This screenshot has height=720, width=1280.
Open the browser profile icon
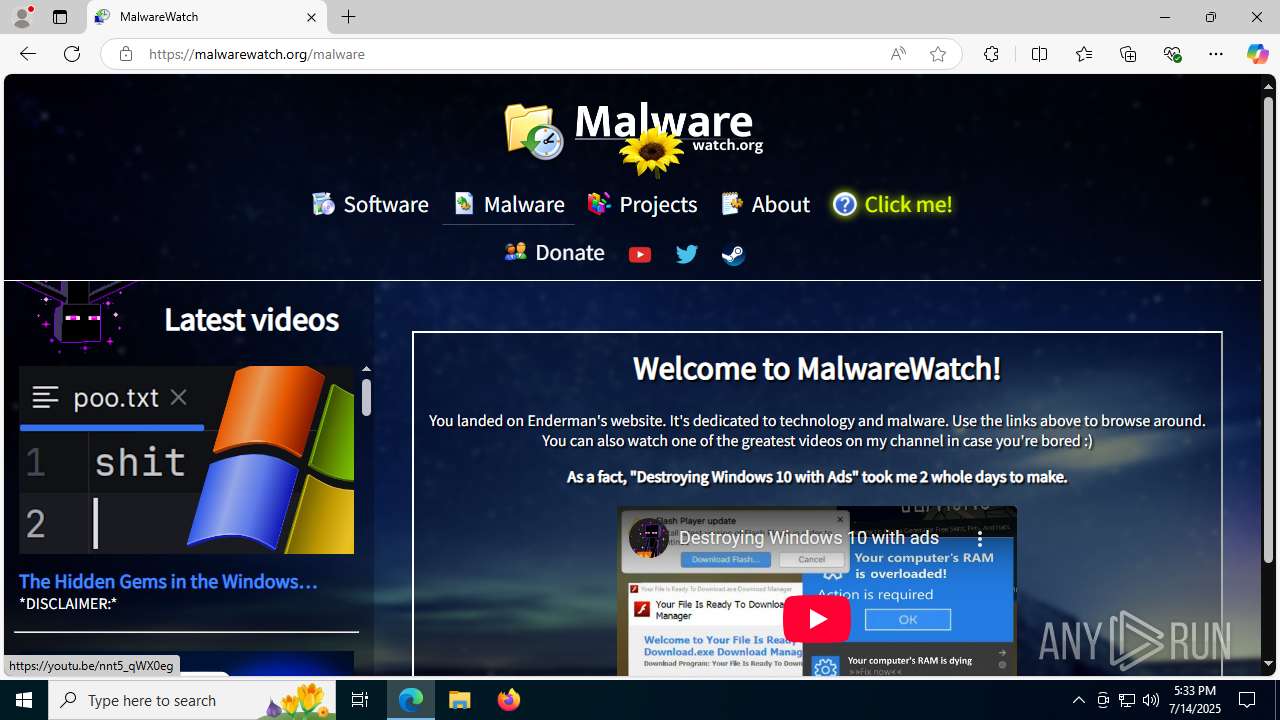click(x=22, y=17)
